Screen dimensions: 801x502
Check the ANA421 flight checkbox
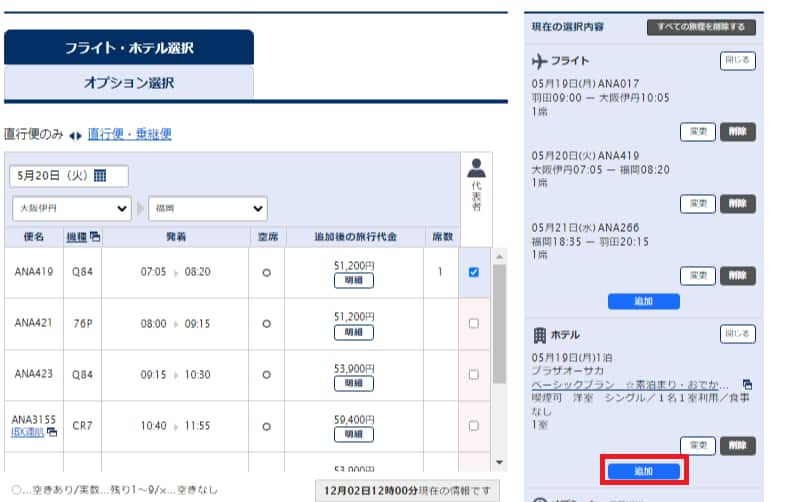[473, 323]
